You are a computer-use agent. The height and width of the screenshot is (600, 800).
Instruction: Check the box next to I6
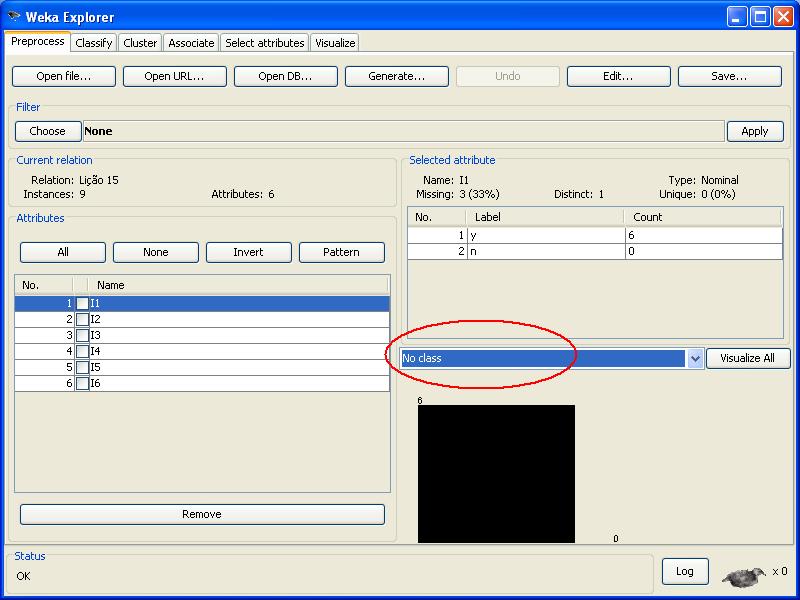(x=82, y=384)
